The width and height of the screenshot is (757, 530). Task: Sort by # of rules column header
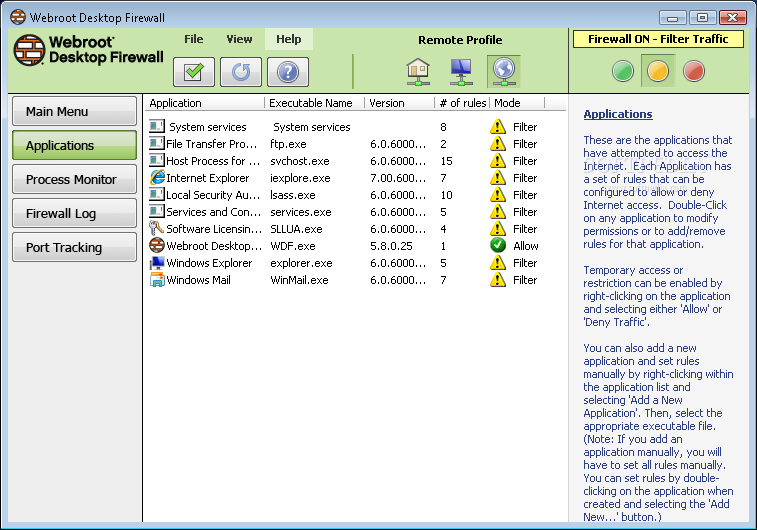463,103
